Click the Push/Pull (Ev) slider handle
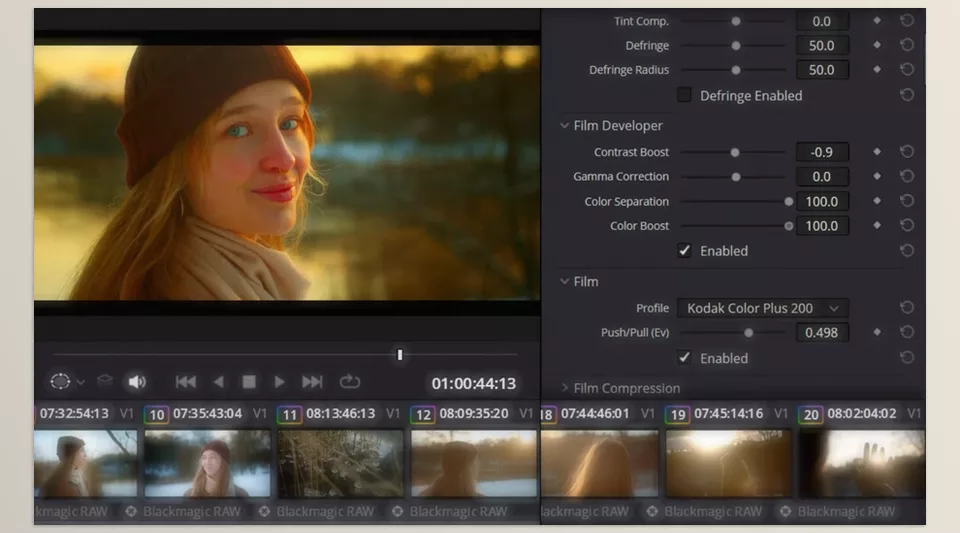Screen dimensions: 960x533 click(x=748, y=333)
